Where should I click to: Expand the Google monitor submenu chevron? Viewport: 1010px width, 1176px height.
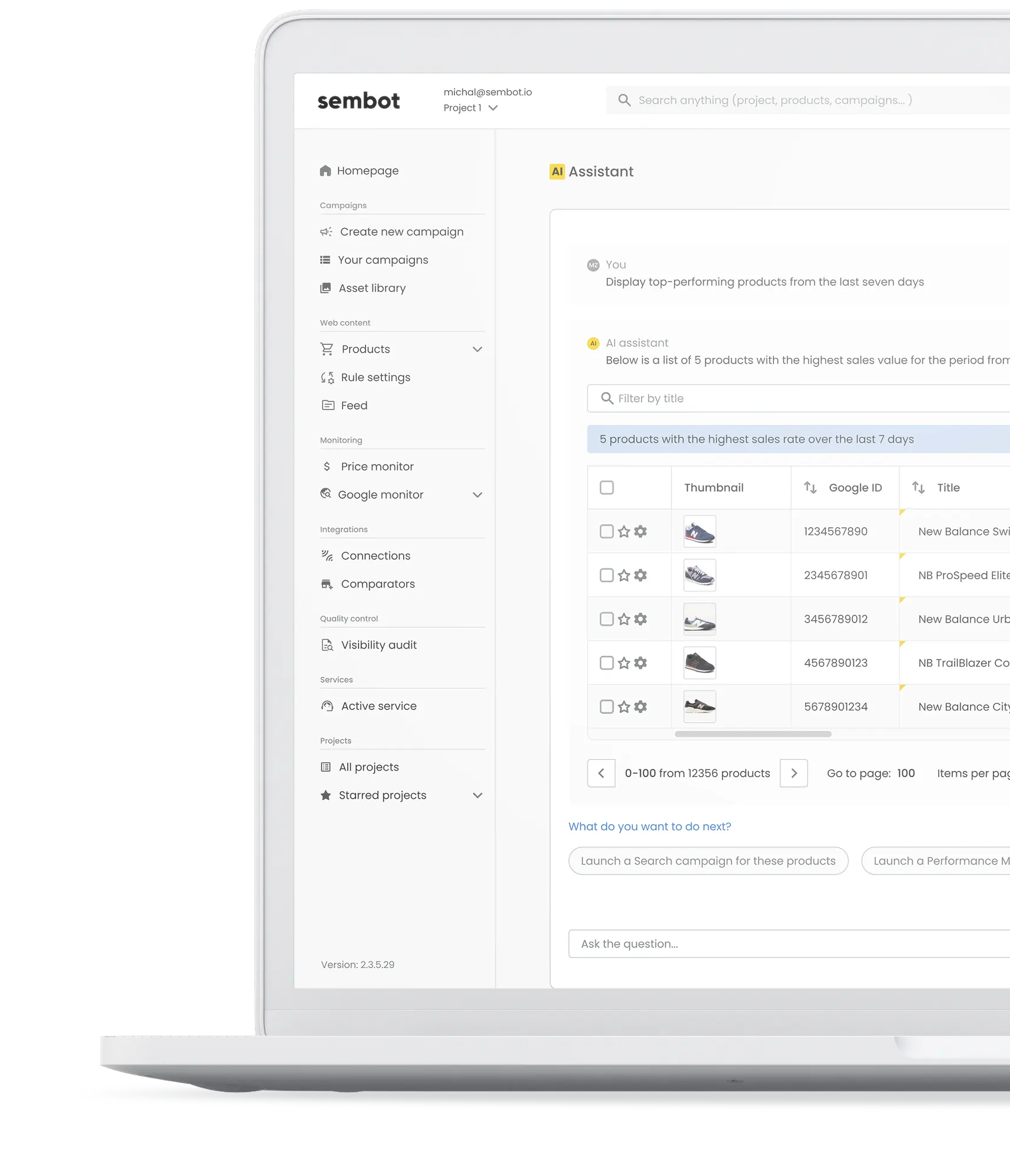tap(477, 495)
